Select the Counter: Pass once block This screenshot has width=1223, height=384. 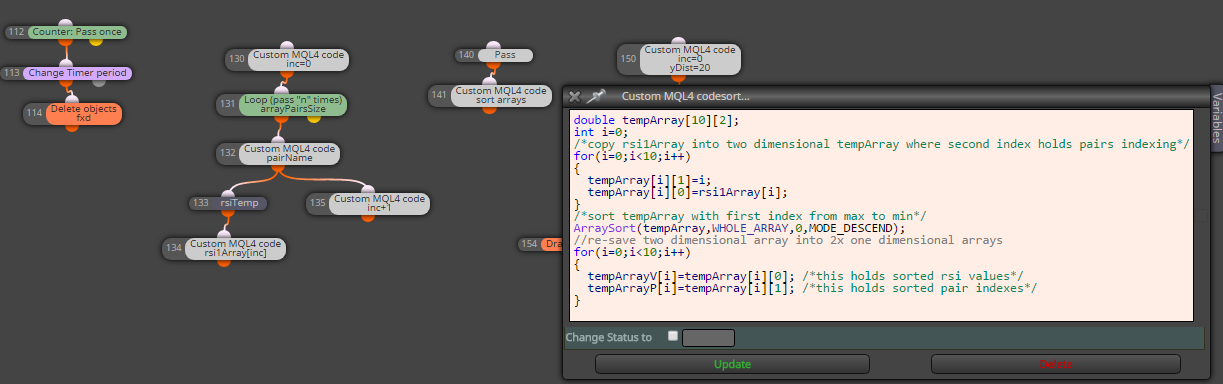point(78,32)
